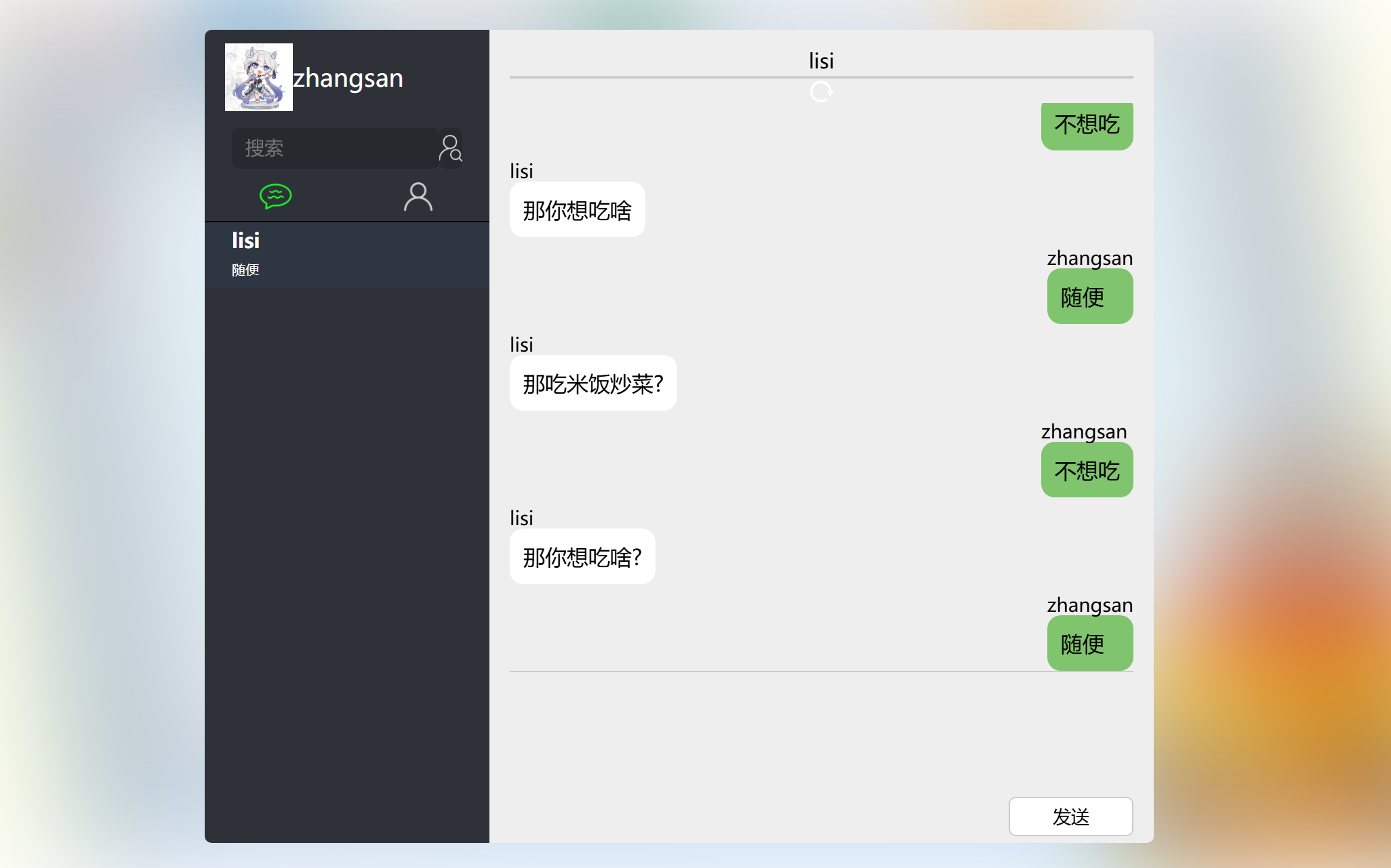Click the 那你想吃啥? message bubble with question mark

[x=582, y=557]
